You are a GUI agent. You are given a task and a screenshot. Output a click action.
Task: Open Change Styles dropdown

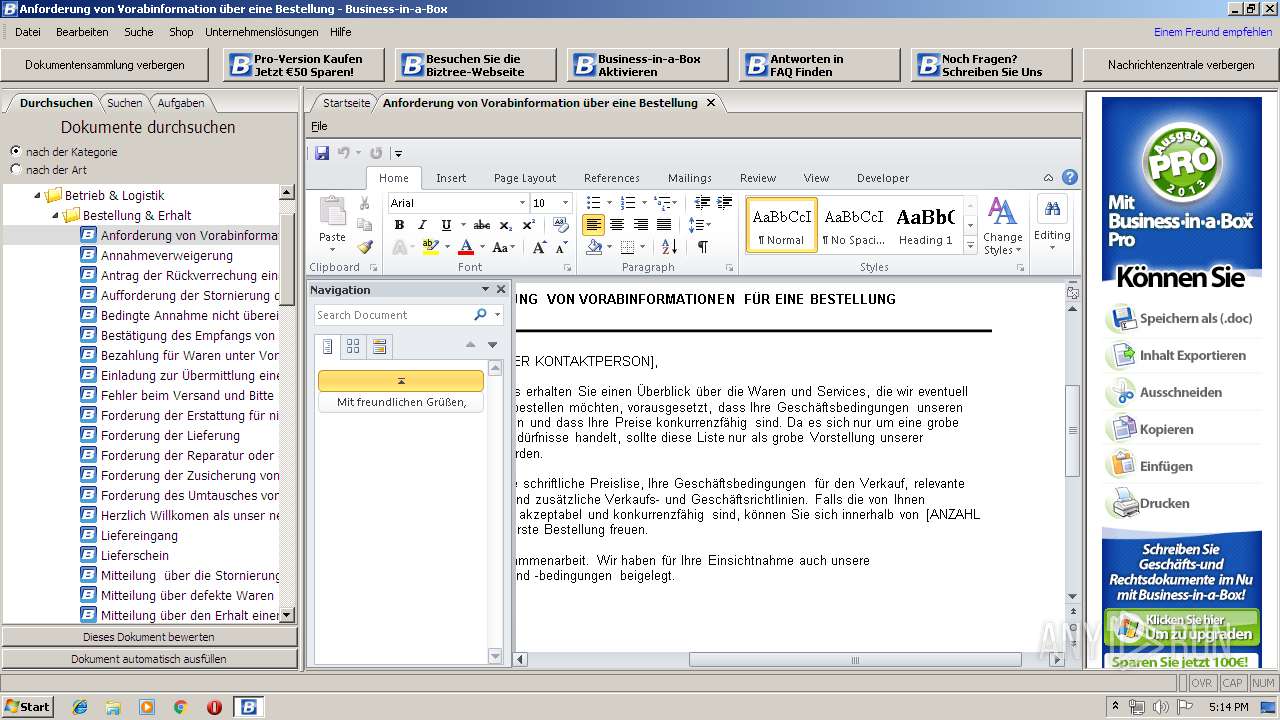click(1002, 227)
